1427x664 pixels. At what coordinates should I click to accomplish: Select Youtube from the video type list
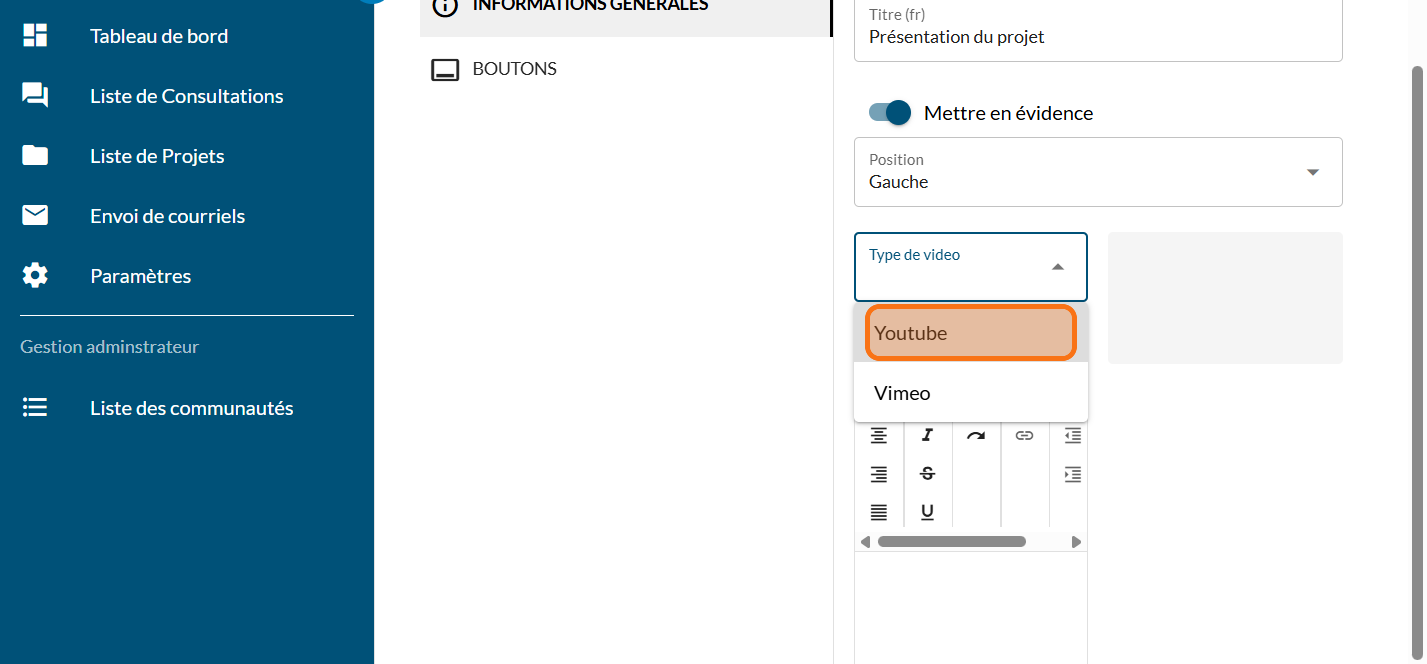pyautogui.click(x=970, y=333)
